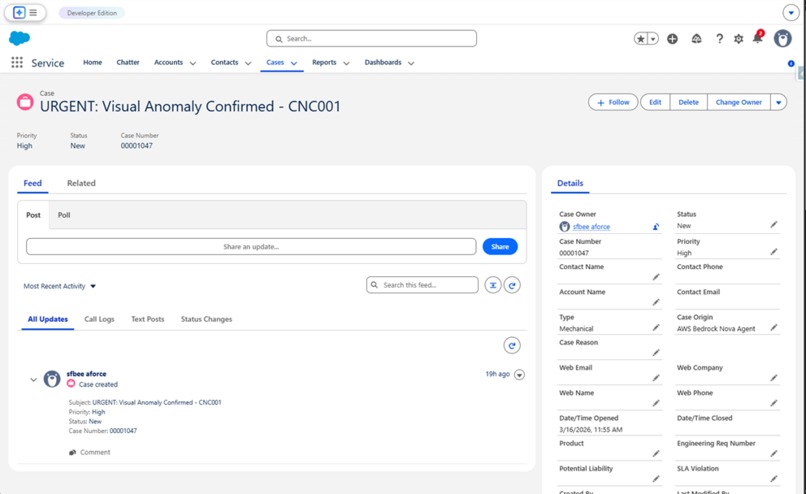Edit the Type field pencil icon
The height and width of the screenshot is (494, 806).
click(656, 327)
